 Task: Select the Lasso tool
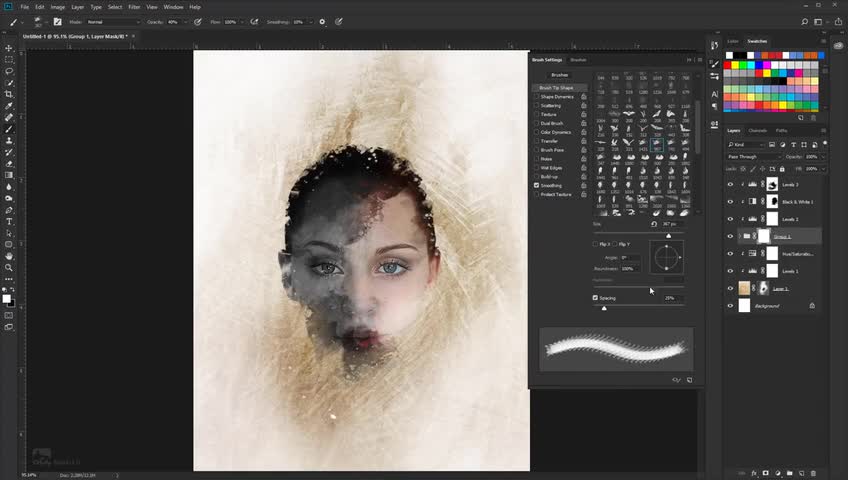click(9, 71)
